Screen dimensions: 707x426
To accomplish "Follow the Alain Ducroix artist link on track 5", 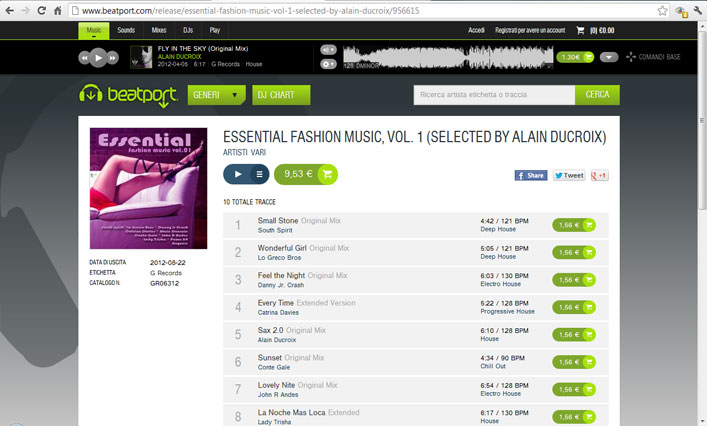I will (277, 340).
